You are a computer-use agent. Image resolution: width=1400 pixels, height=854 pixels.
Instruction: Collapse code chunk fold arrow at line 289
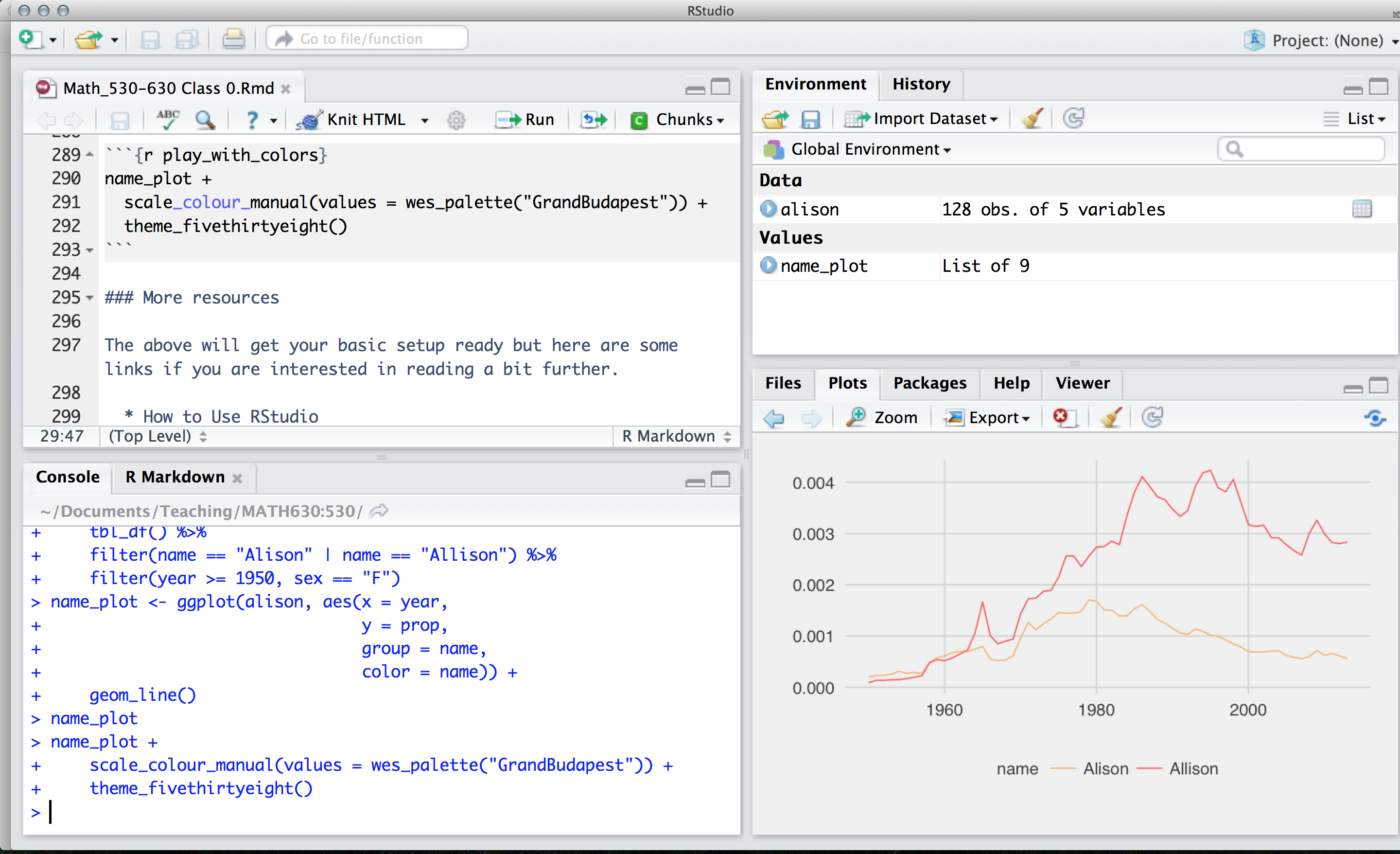click(90, 155)
